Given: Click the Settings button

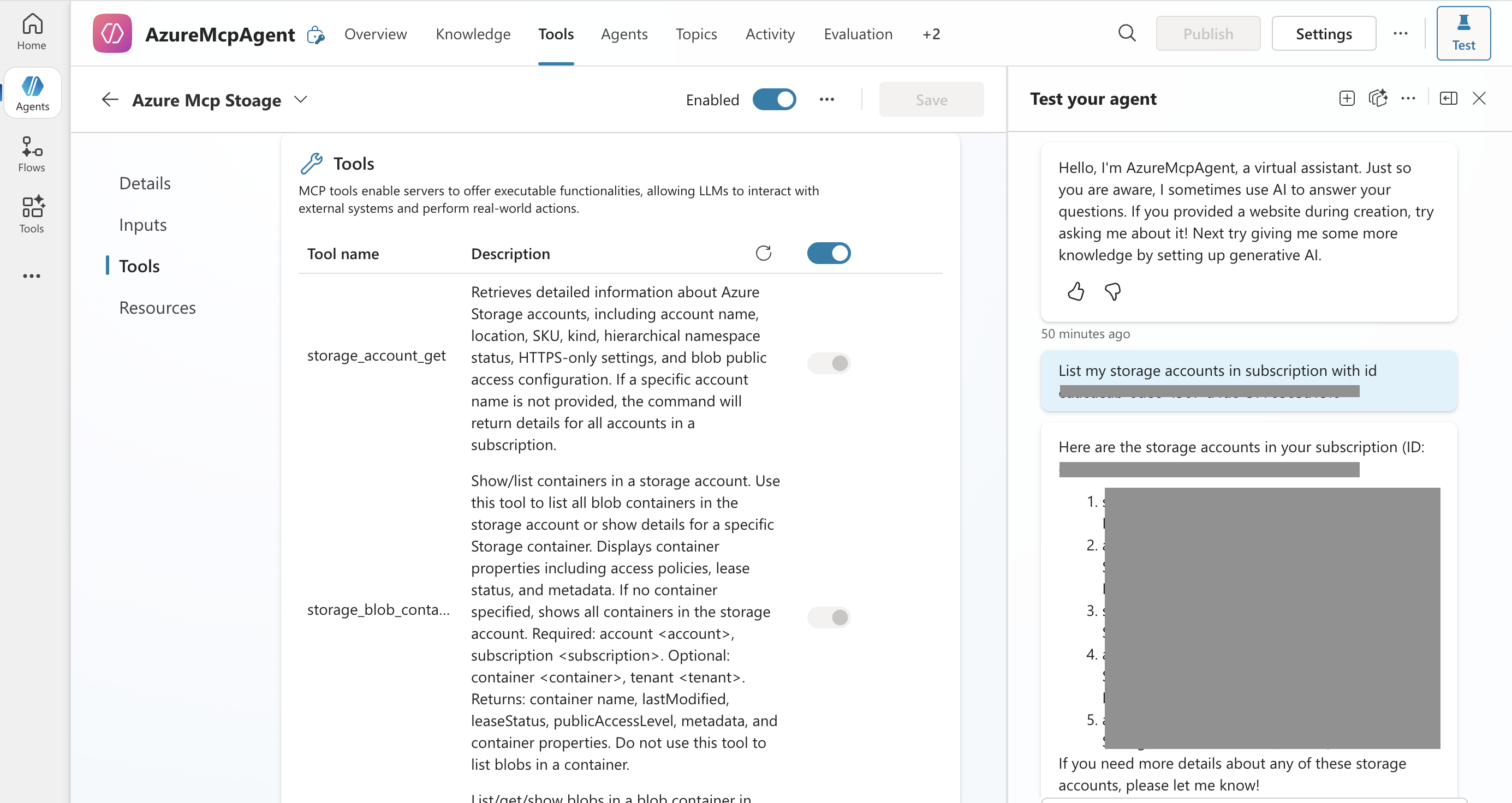Looking at the screenshot, I should click(x=1324, y=33).
